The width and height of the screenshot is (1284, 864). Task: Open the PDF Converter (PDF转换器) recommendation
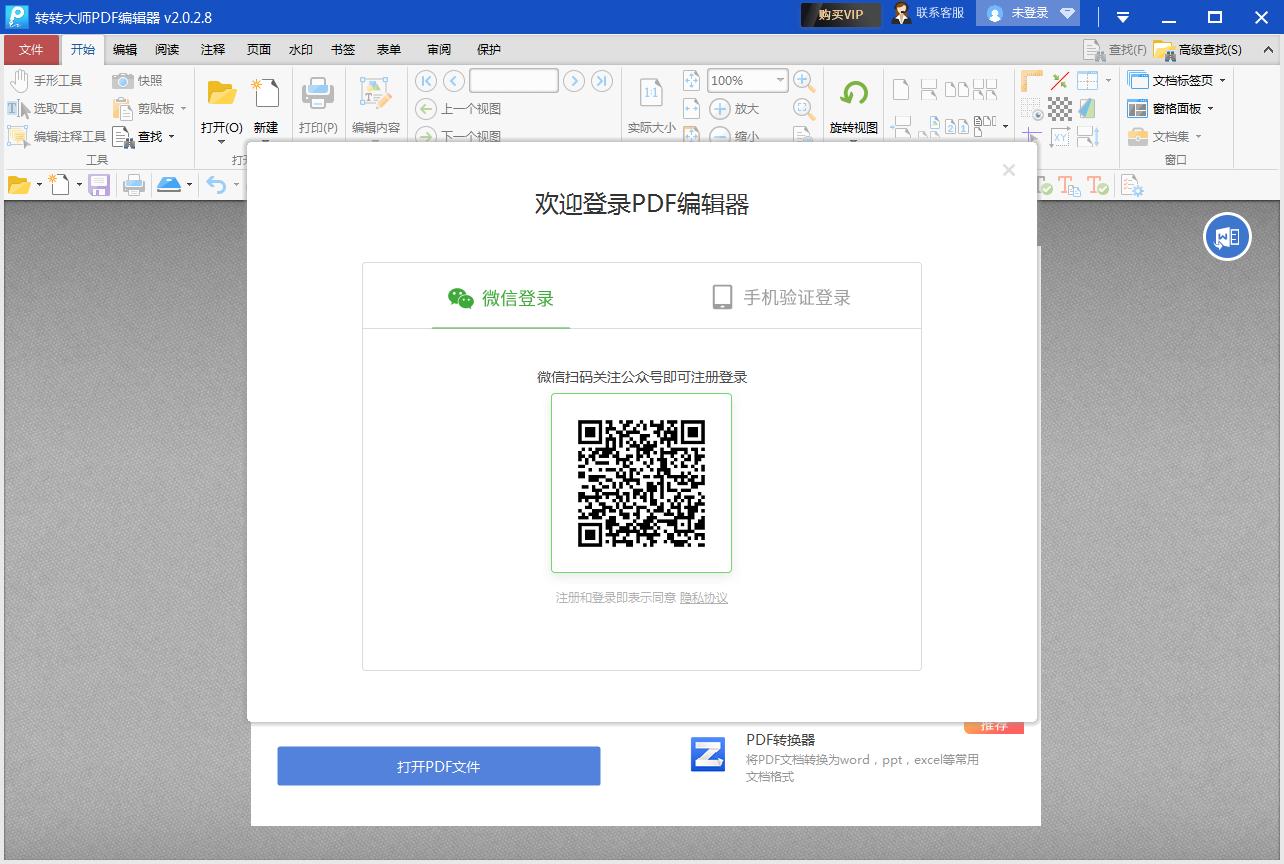(x=837, y=757)
